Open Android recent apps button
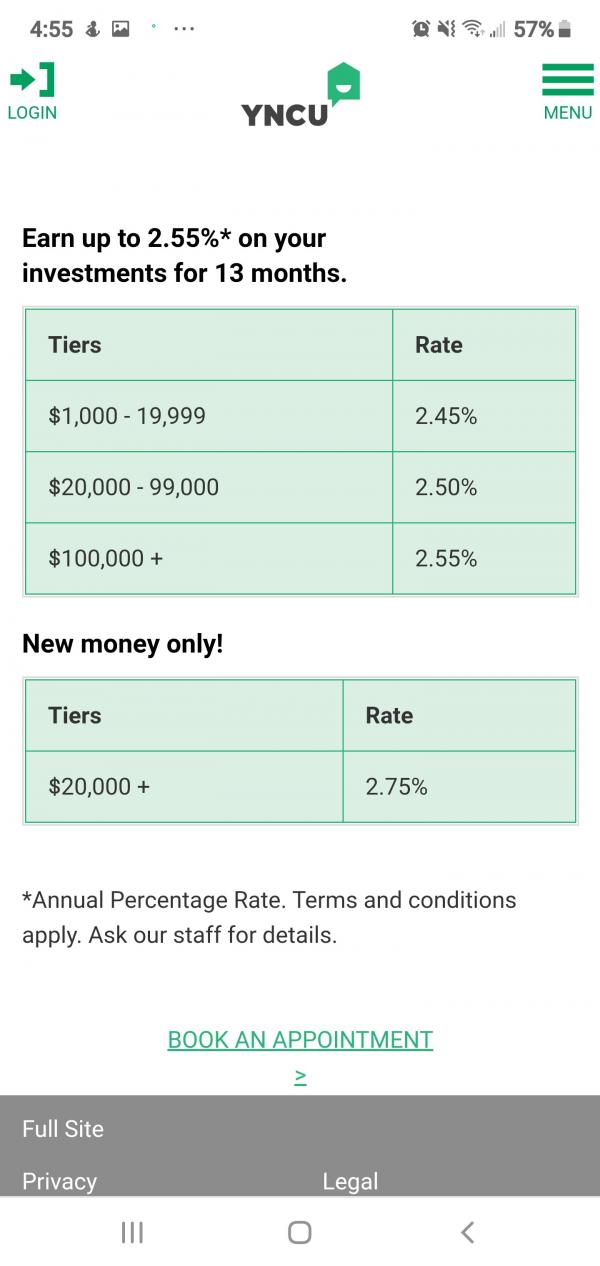 [x=132, y=1232]
